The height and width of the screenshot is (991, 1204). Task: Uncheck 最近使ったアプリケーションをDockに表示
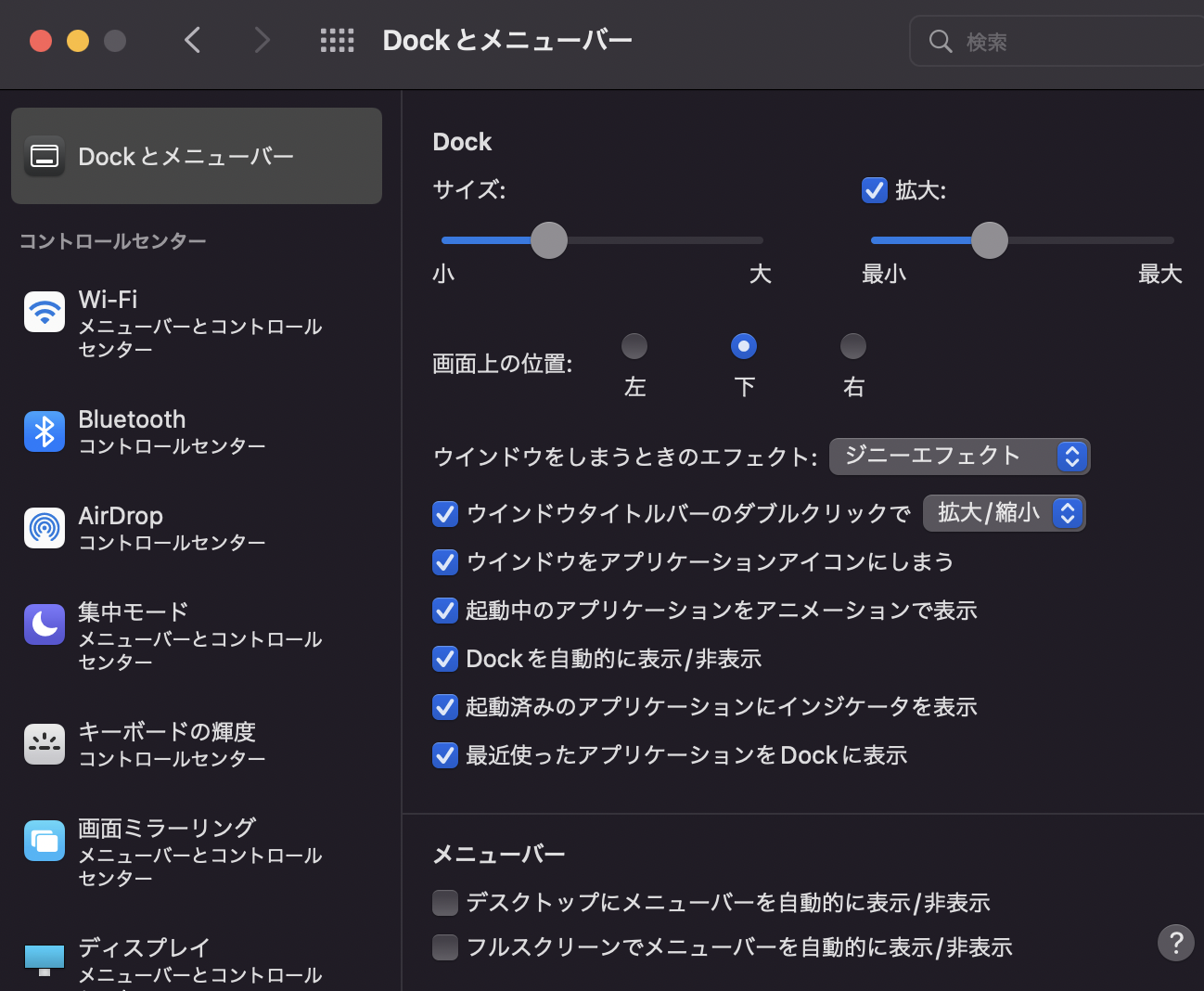[x=445, y=755]
